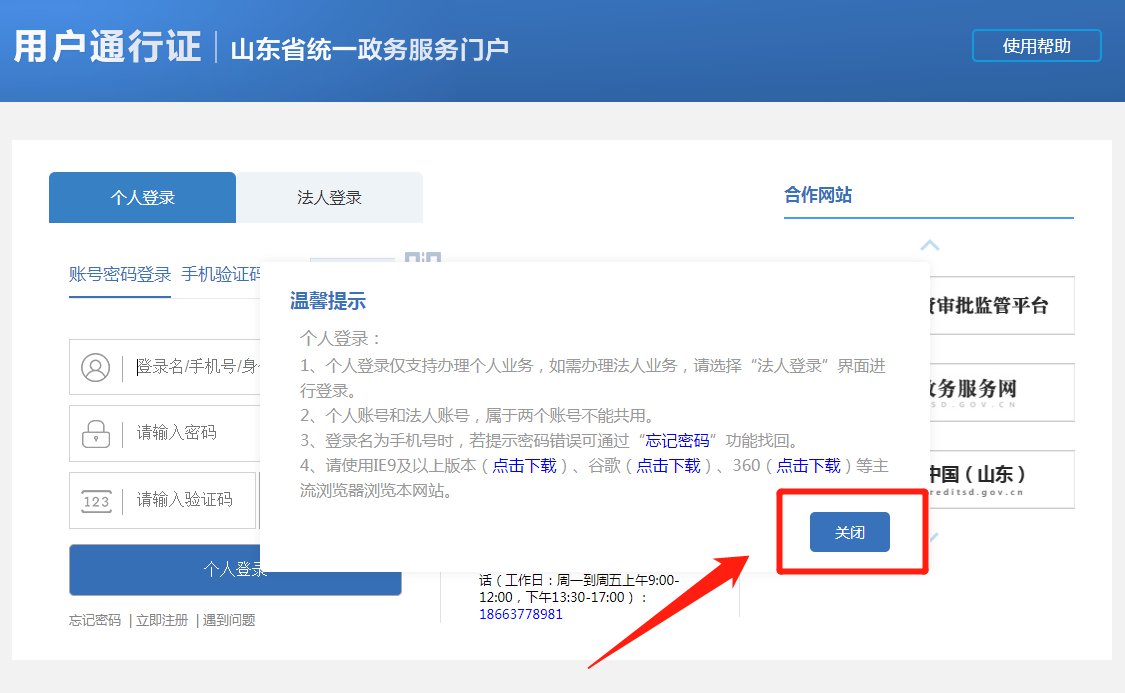Viewport: 1125px width, 693px height.
Task: Click the QR code login icon
Action: (423, 257)
